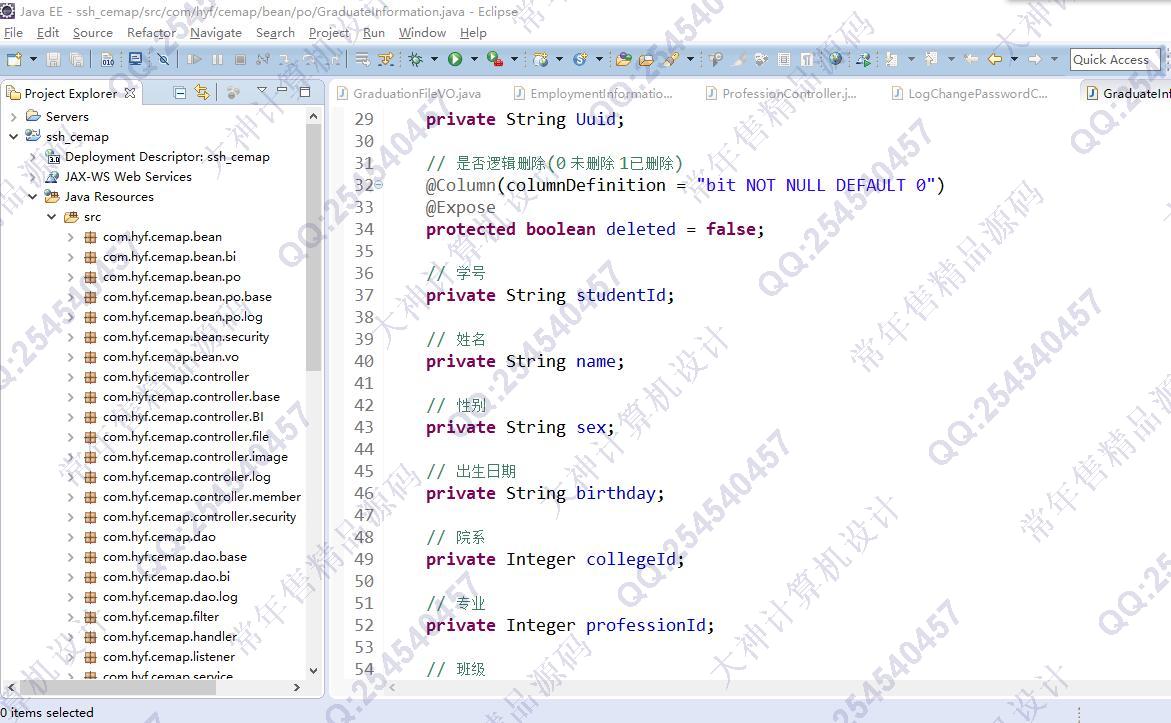Collapse the src folder node
This screenshot has width=1171, height=723.
pyautogui.click(x=52, y=217)
